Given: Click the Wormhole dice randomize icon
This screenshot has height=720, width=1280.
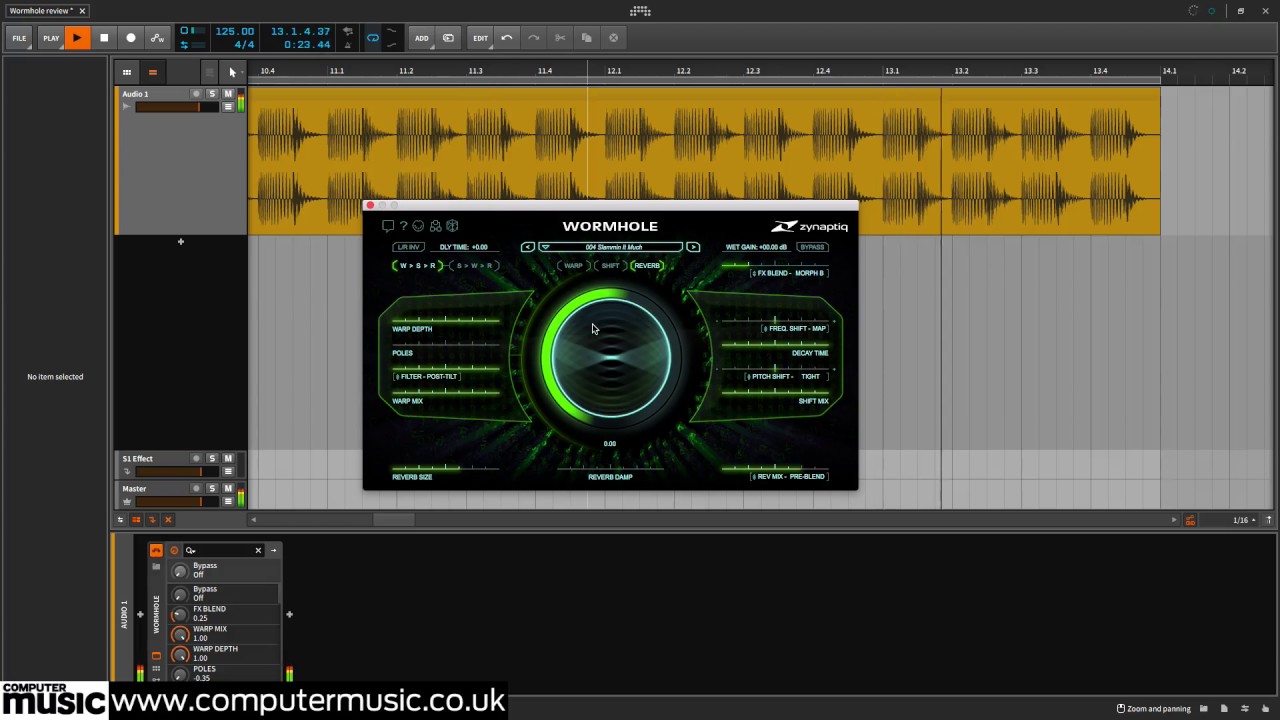Looking at the screenshot, I should tap(452, 226).
